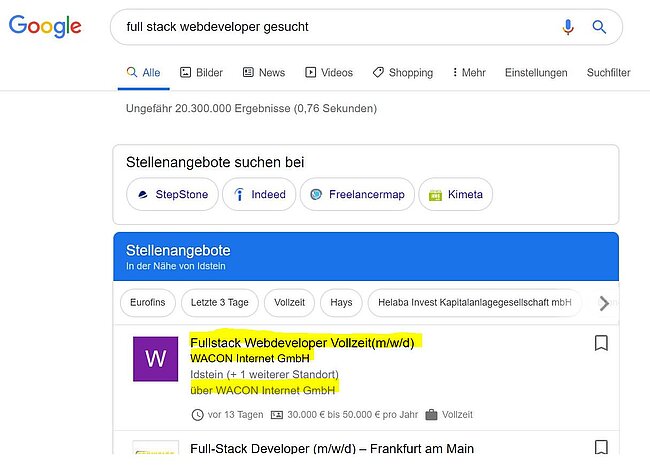The height and width of the screenshot is (467, 650).
Task: Click 'über WACON Internet GmbH' source text
Action: coord(262,390)
